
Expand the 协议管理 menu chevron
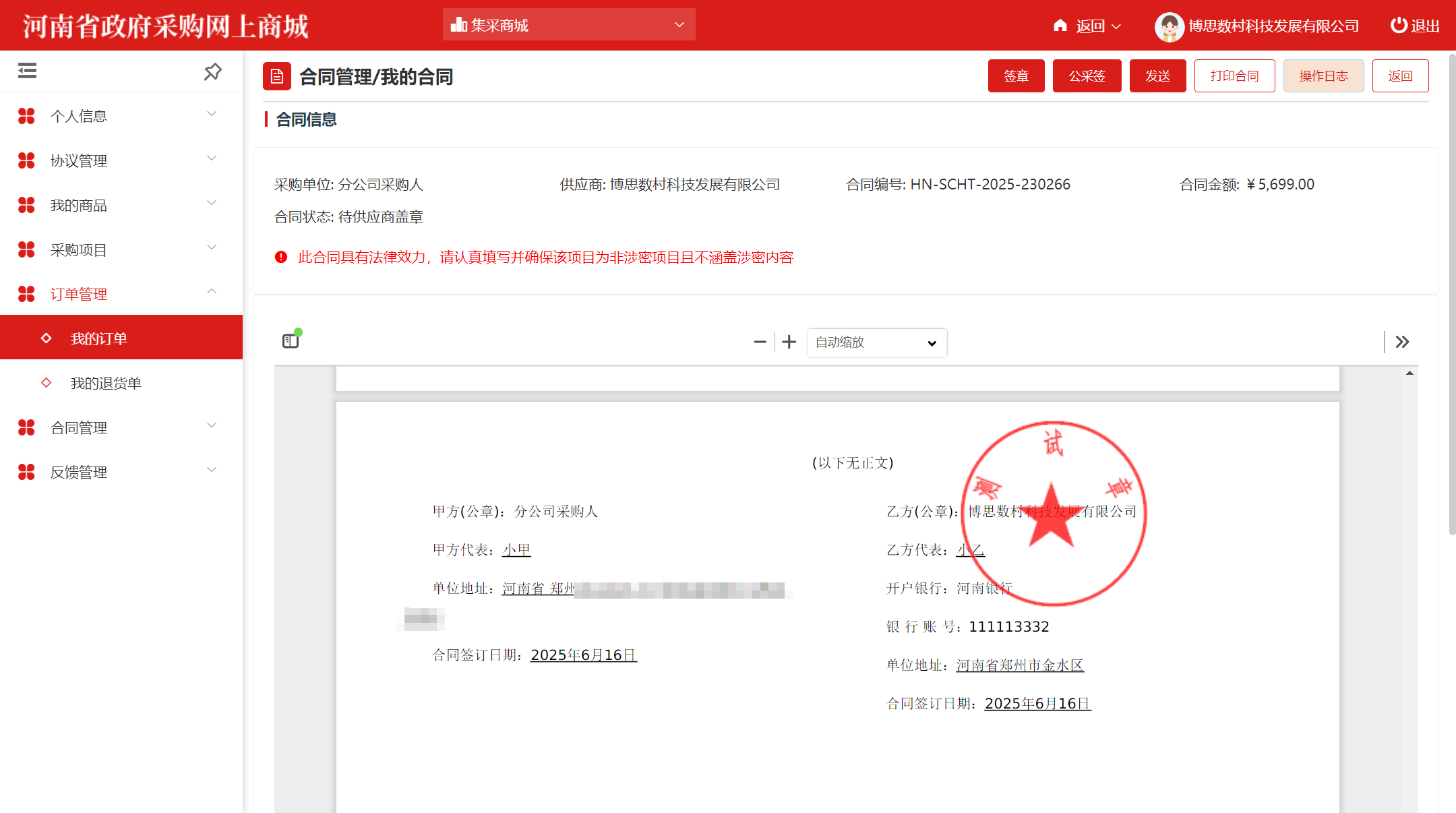coord(212,158)
